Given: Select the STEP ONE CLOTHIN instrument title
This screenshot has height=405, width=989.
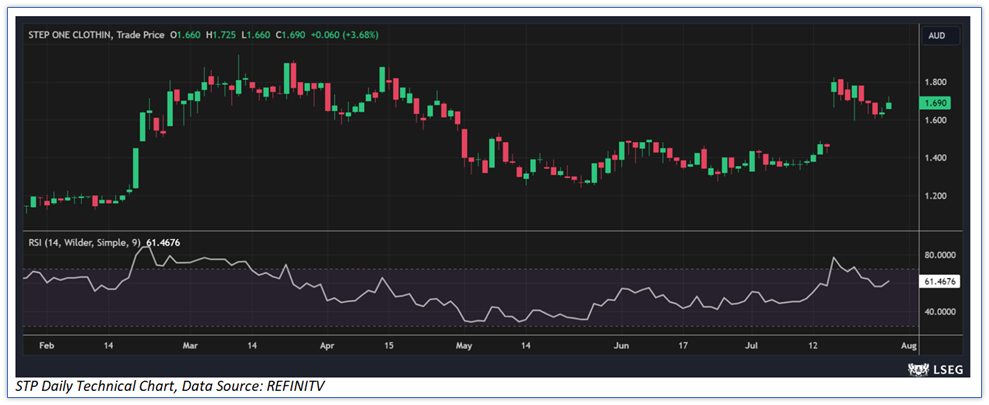Looking at the screenshot, I should [71, 35].
